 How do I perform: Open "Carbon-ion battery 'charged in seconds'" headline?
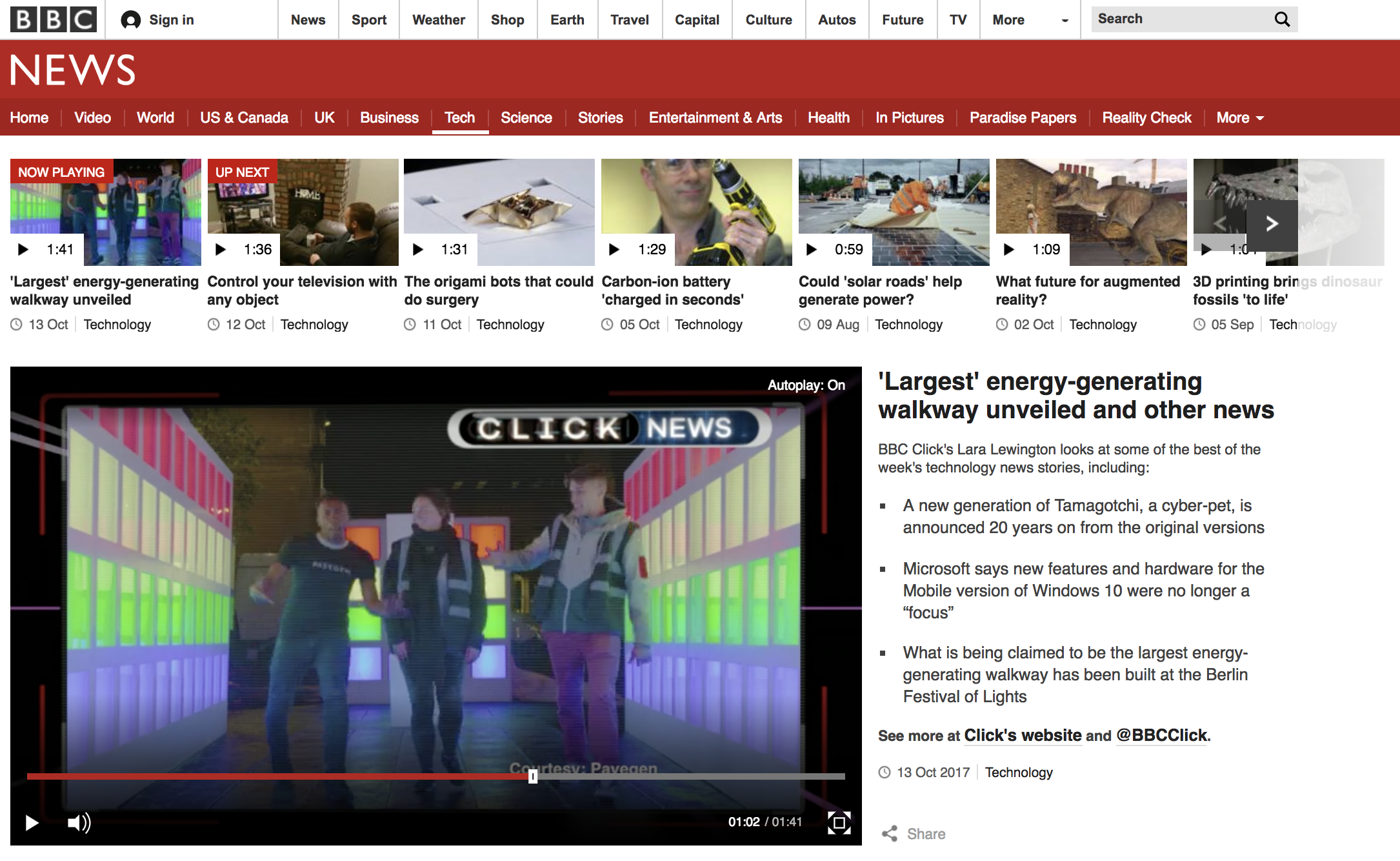pyautogui.click(x=673, y=290)
